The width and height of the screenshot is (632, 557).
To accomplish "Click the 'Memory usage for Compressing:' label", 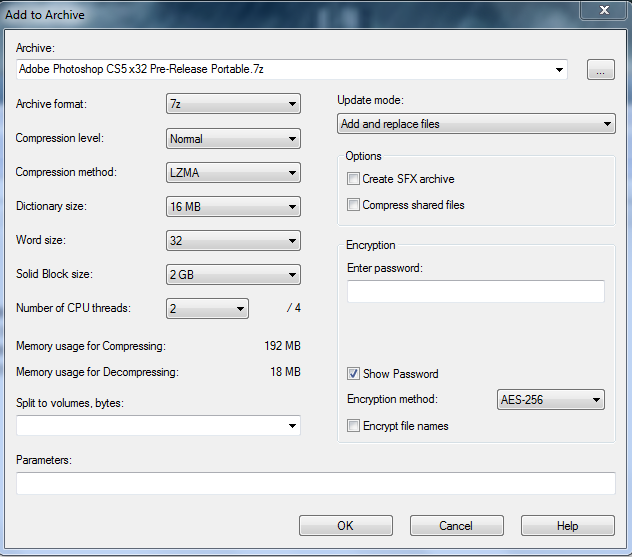I will (91, 346).
